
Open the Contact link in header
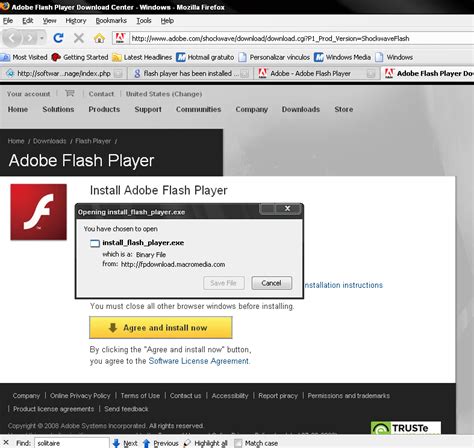101,94
